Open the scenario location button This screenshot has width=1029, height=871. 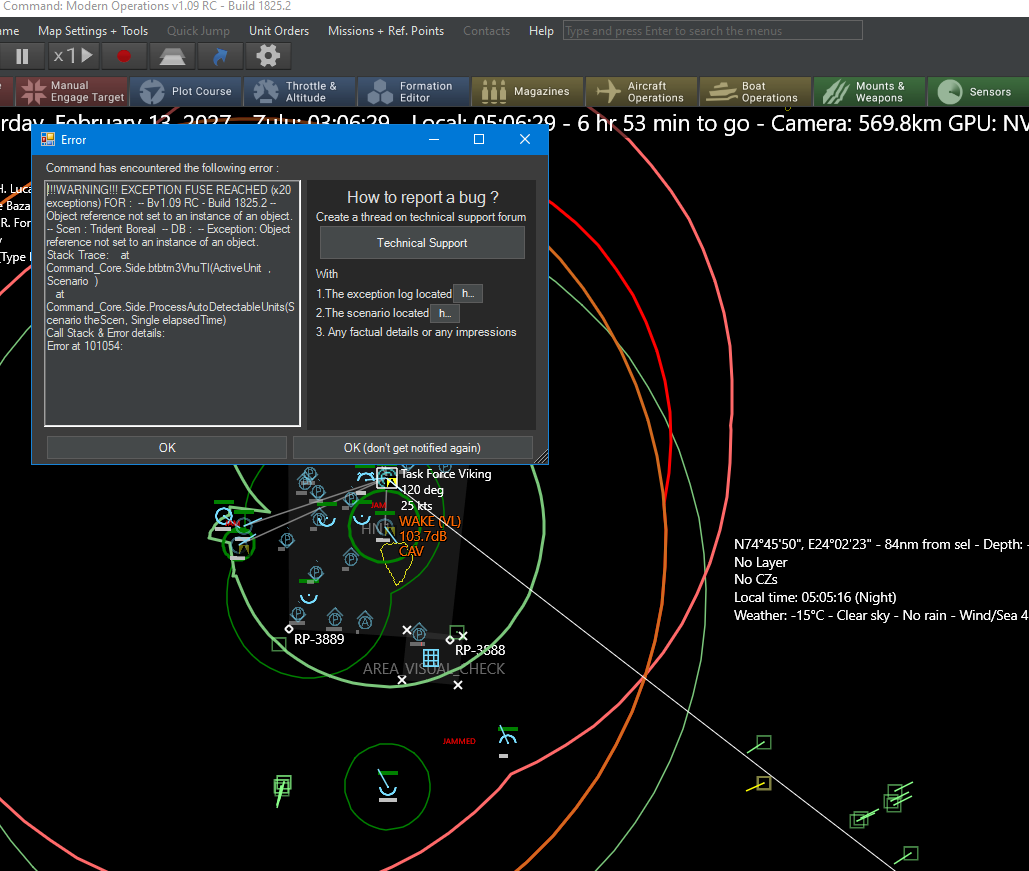click(445, 313)
